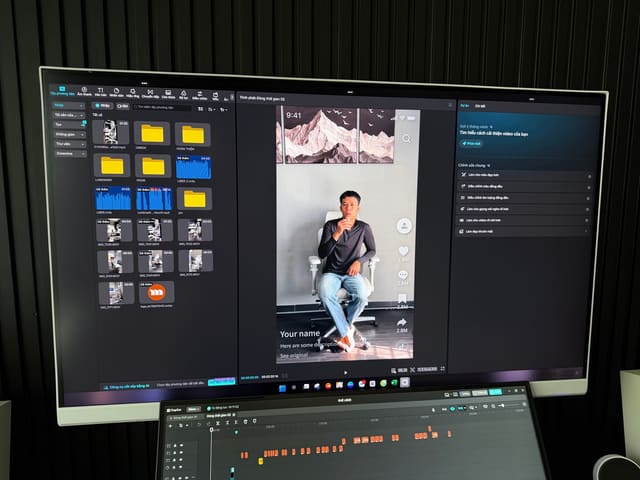Open the pointer tool mode dropdown
This screenshot has width=640, height=480.
(x=187, y=426)
